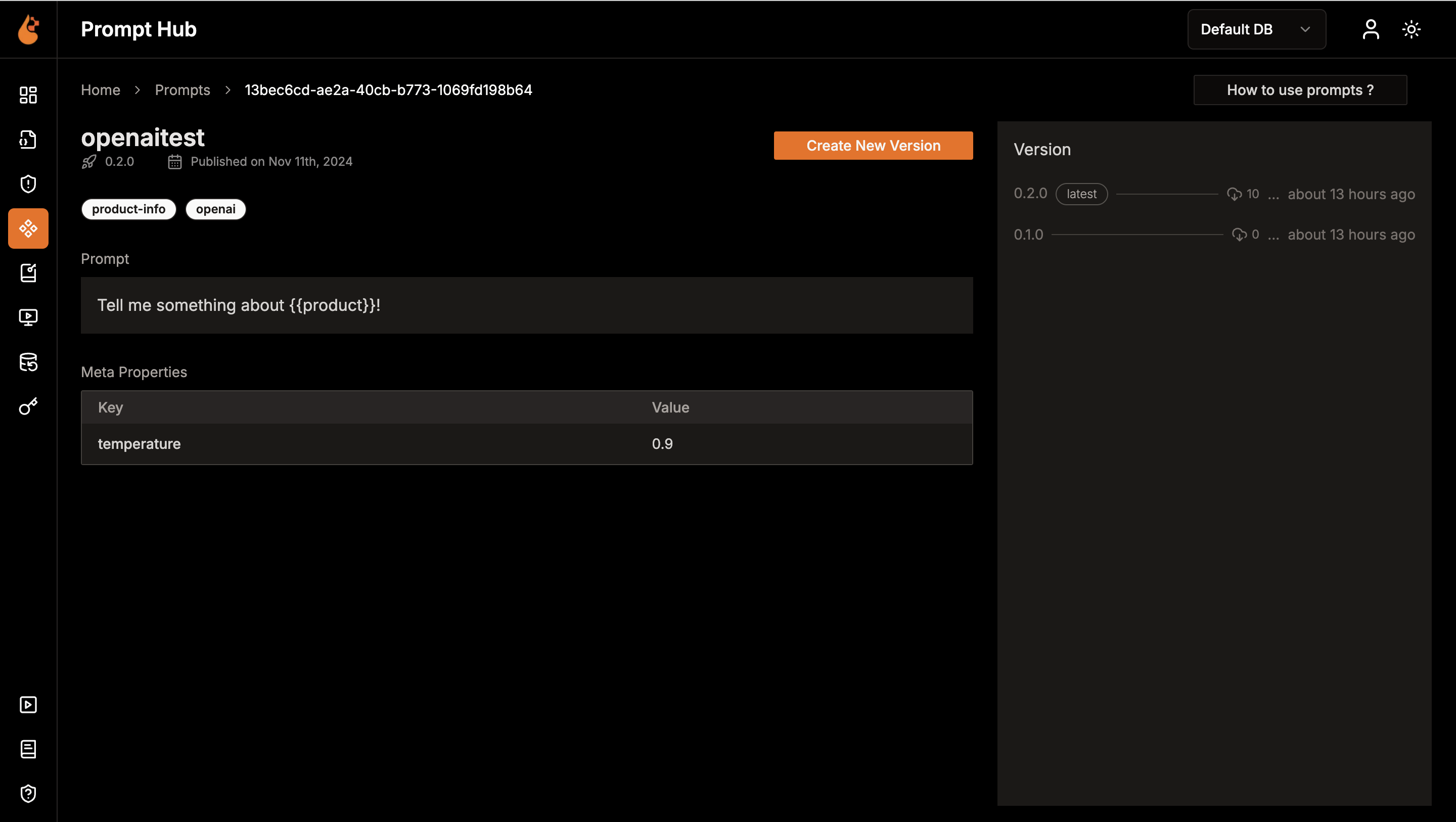Select the notebook edit icon below Prompt Hub
This screenshot has height=822, width=1456.
(28, 273)
